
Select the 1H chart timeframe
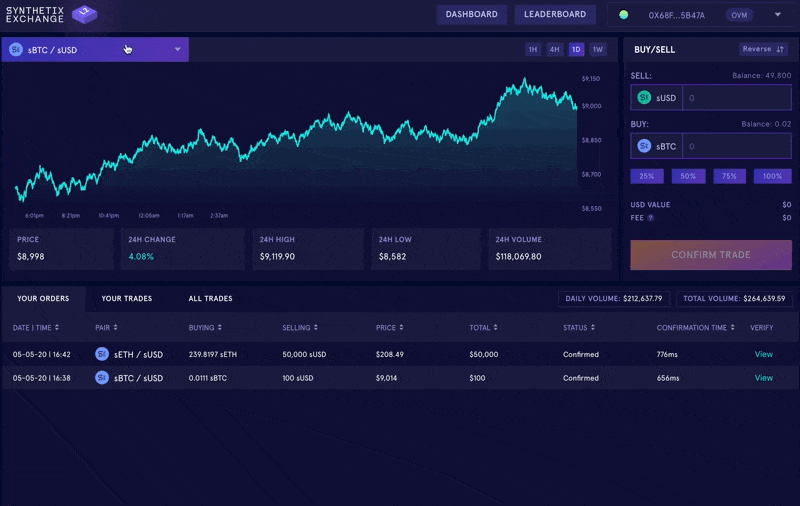[x=533, y=49]
